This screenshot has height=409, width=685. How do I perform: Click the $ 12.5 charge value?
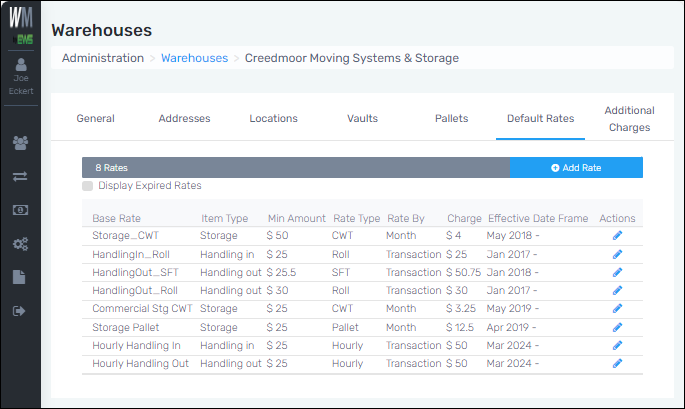pos(460,327)
